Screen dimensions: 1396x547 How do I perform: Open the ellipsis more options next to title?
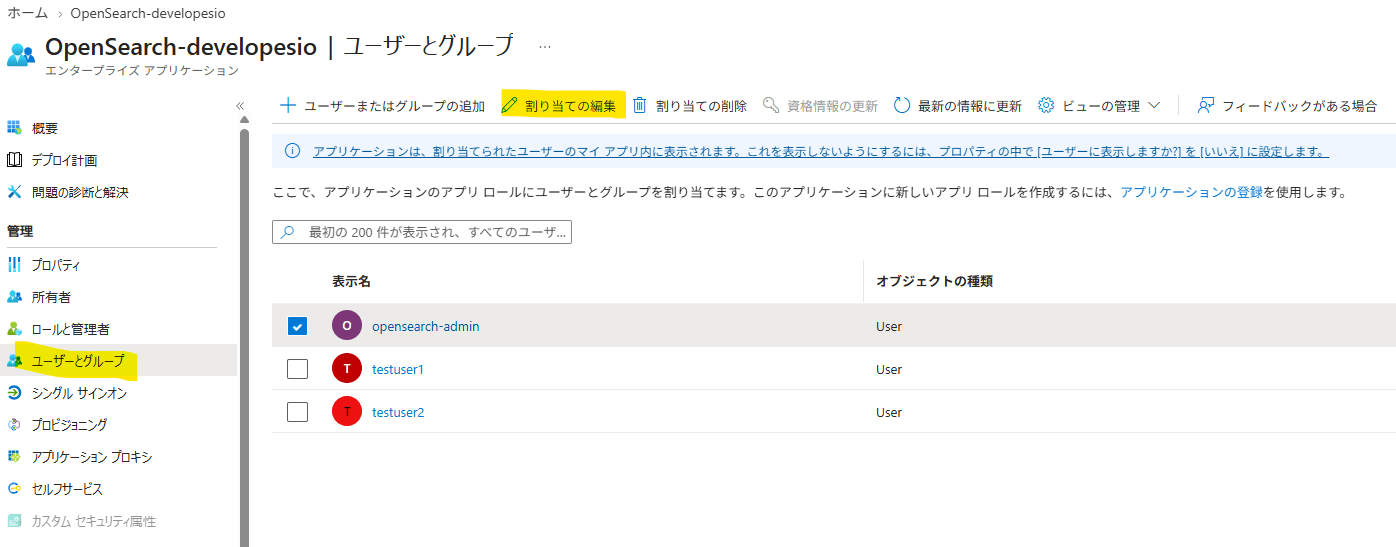tap(545, 46)
